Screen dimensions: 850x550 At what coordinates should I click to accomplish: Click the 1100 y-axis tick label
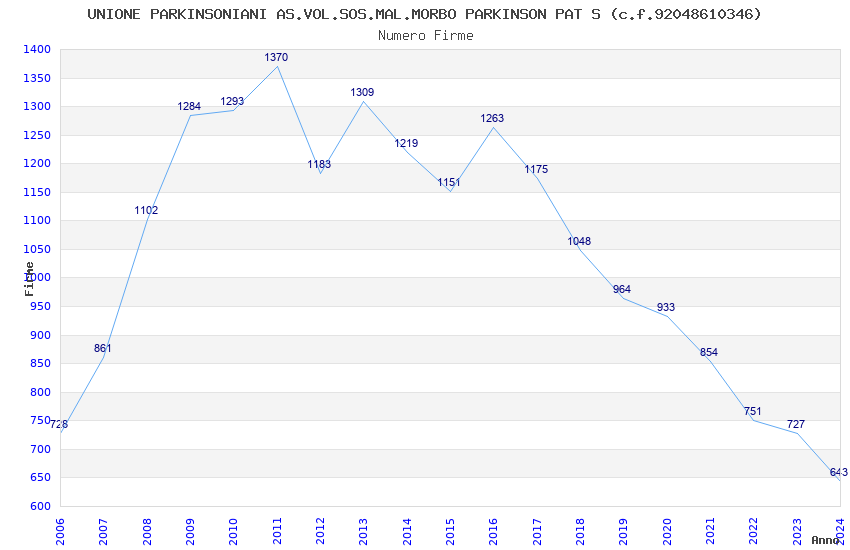[37, 220]
